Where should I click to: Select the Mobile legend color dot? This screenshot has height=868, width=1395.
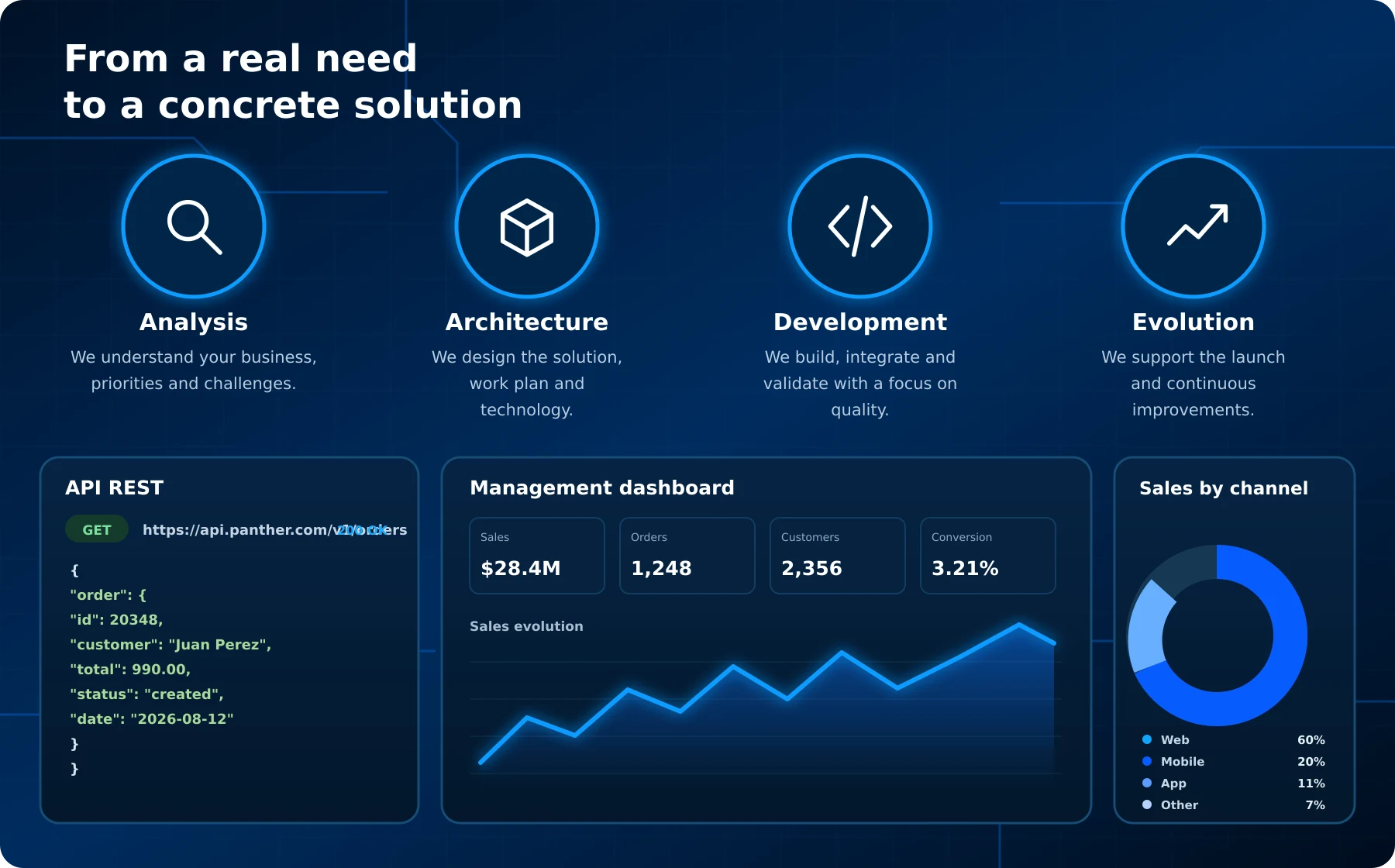click(x=1147, y=761)
